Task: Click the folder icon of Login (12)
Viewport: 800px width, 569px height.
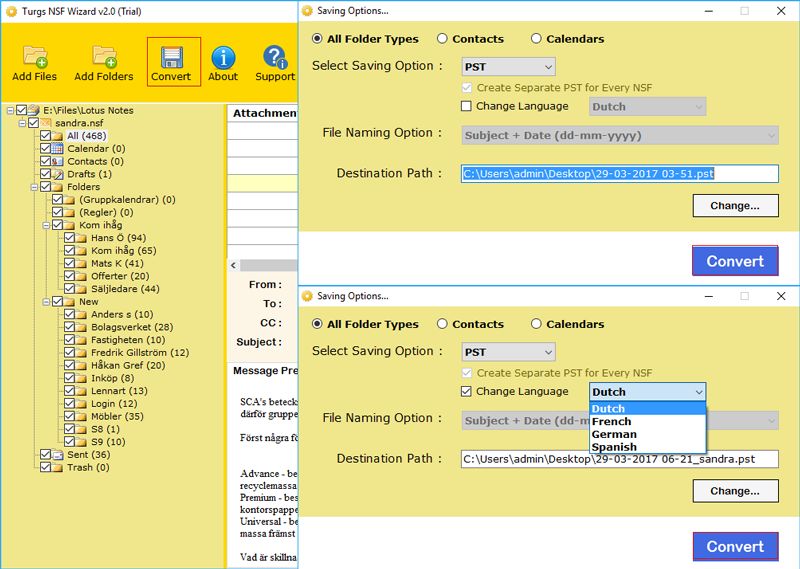Action: 81,404
